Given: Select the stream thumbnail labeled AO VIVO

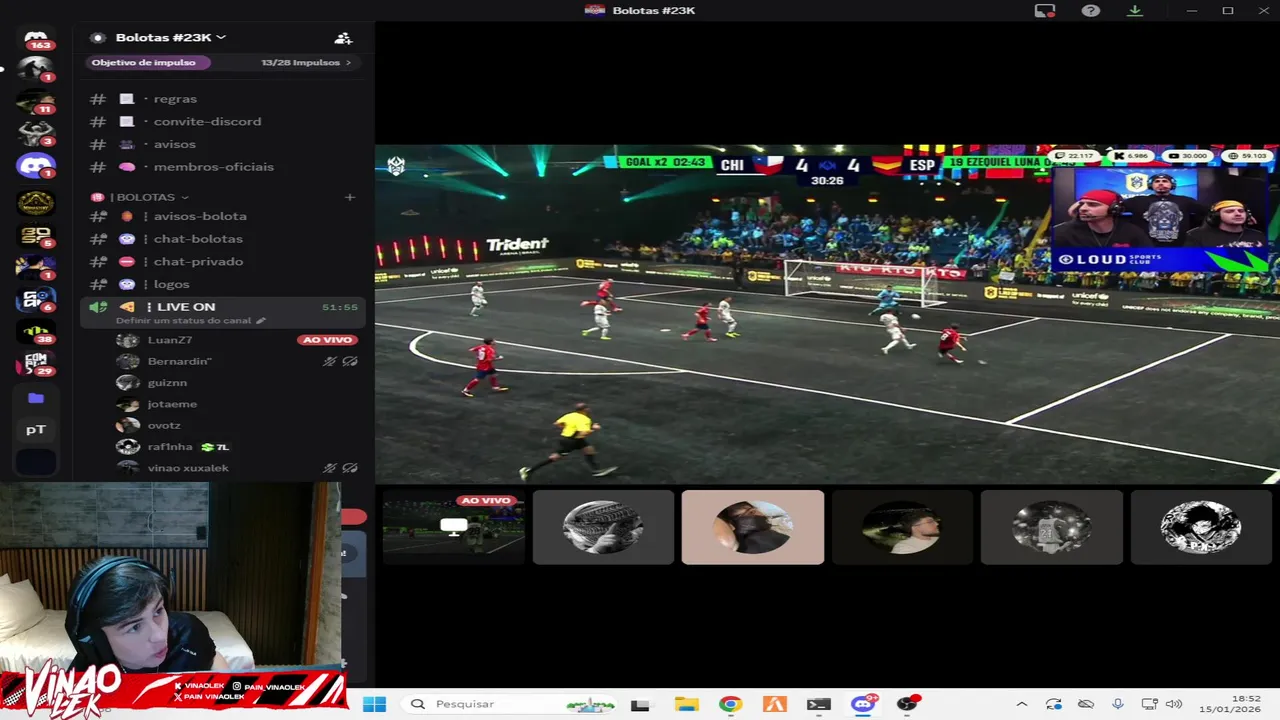Looking at the screenshot, I should (x=453, y=527).
